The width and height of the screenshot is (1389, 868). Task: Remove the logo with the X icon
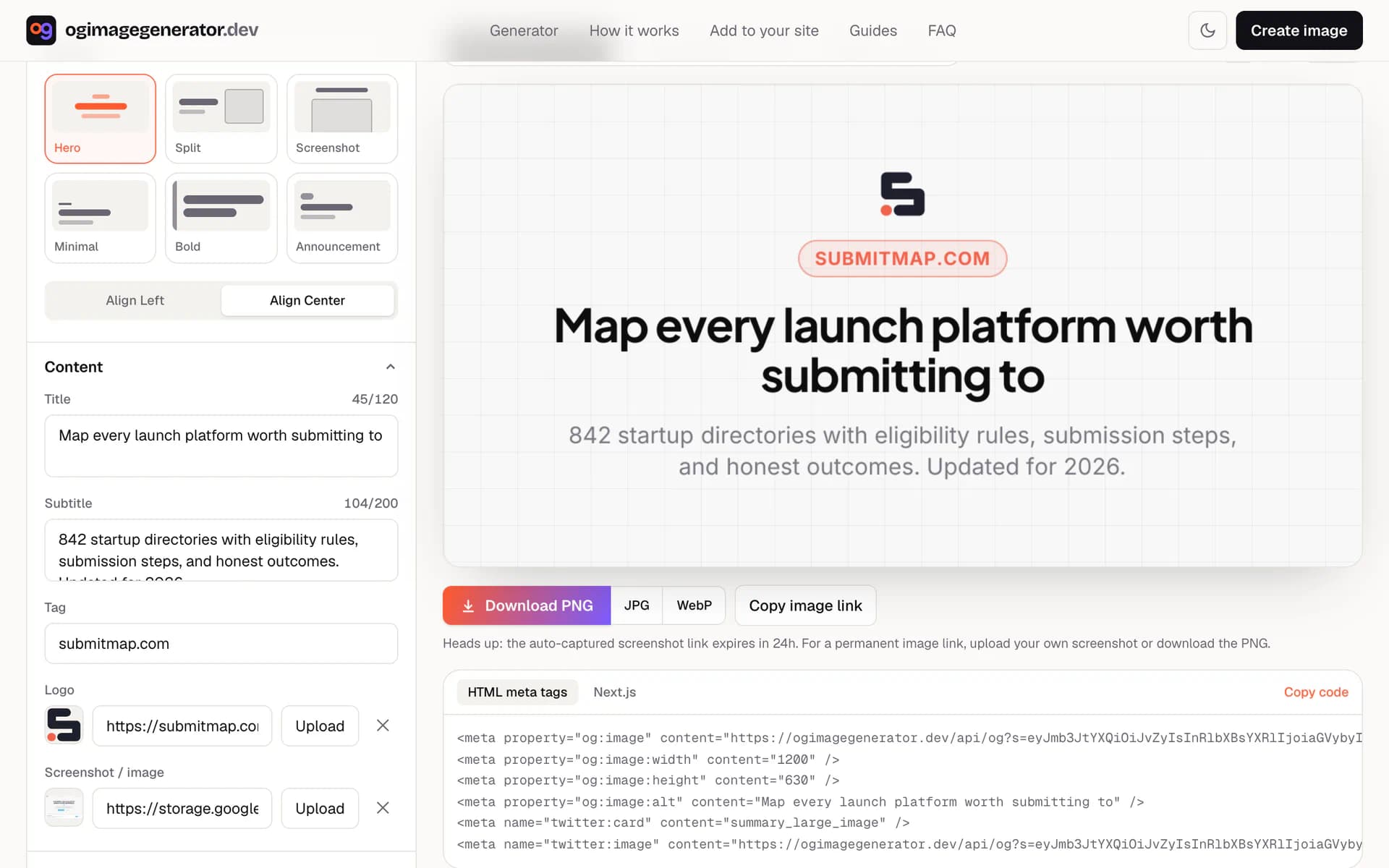click(x=383, y=726)
